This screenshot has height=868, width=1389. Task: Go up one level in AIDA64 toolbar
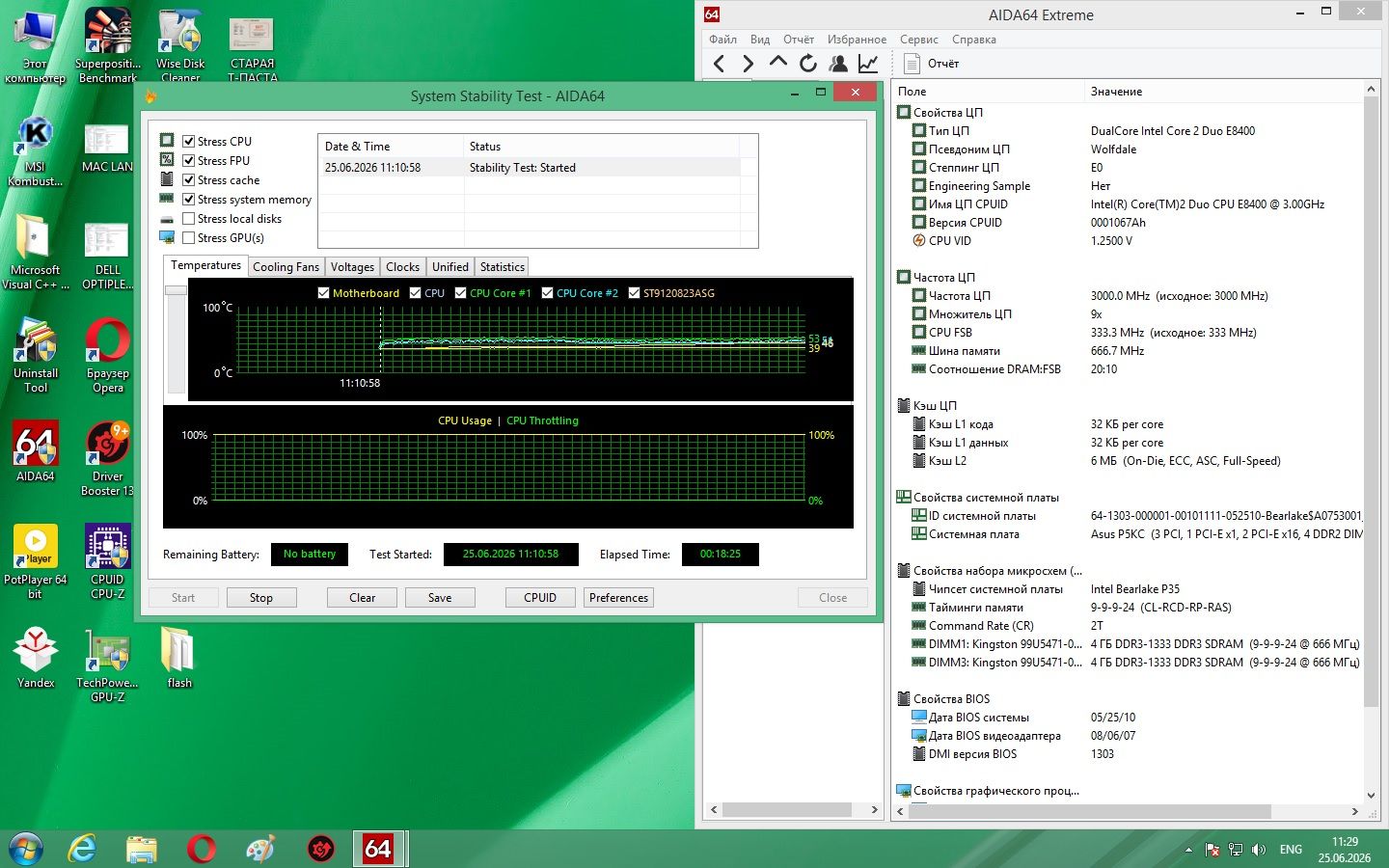[777, 63]
